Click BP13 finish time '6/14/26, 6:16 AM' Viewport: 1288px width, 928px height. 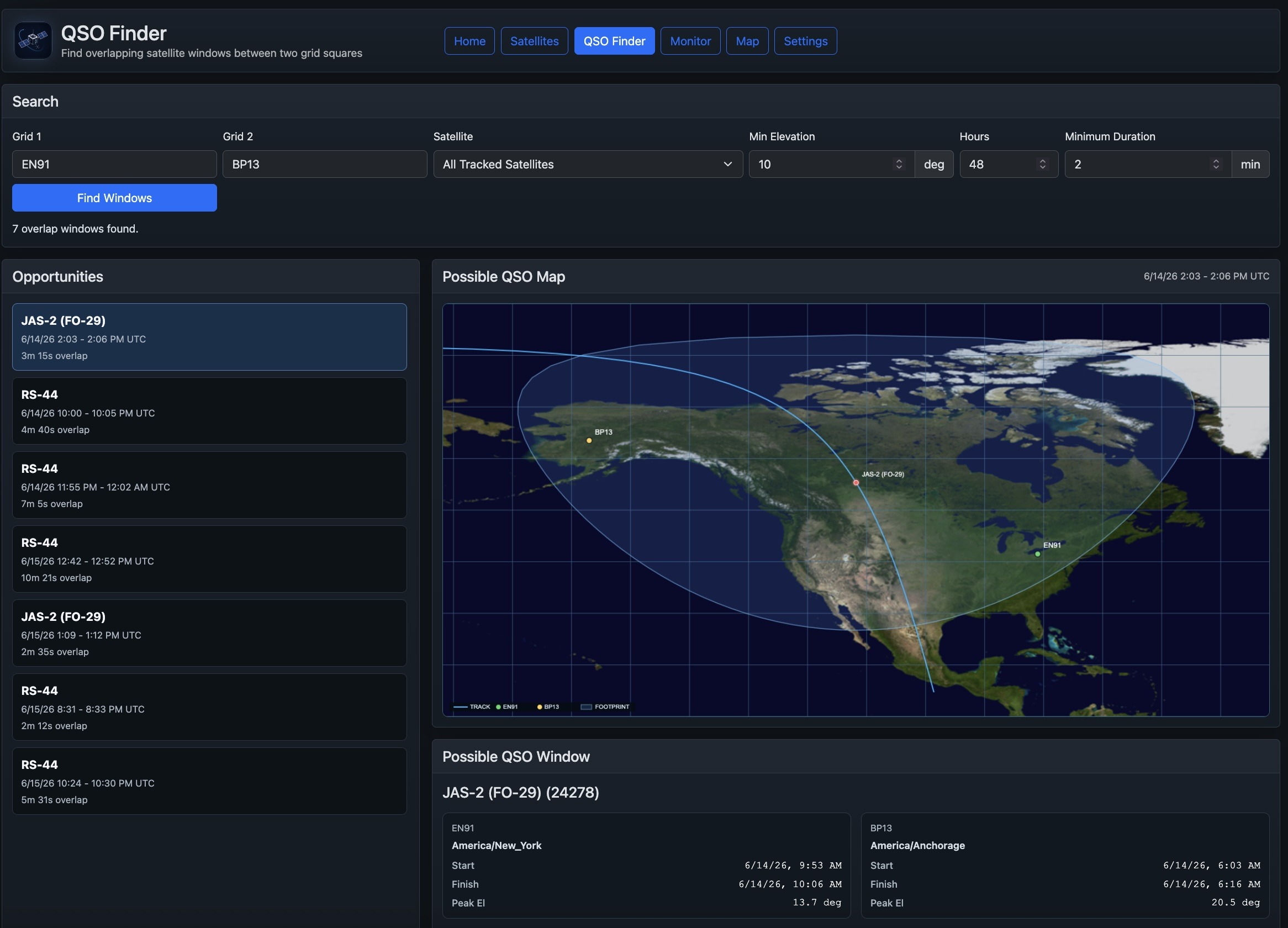click(x=1212, y=884)
